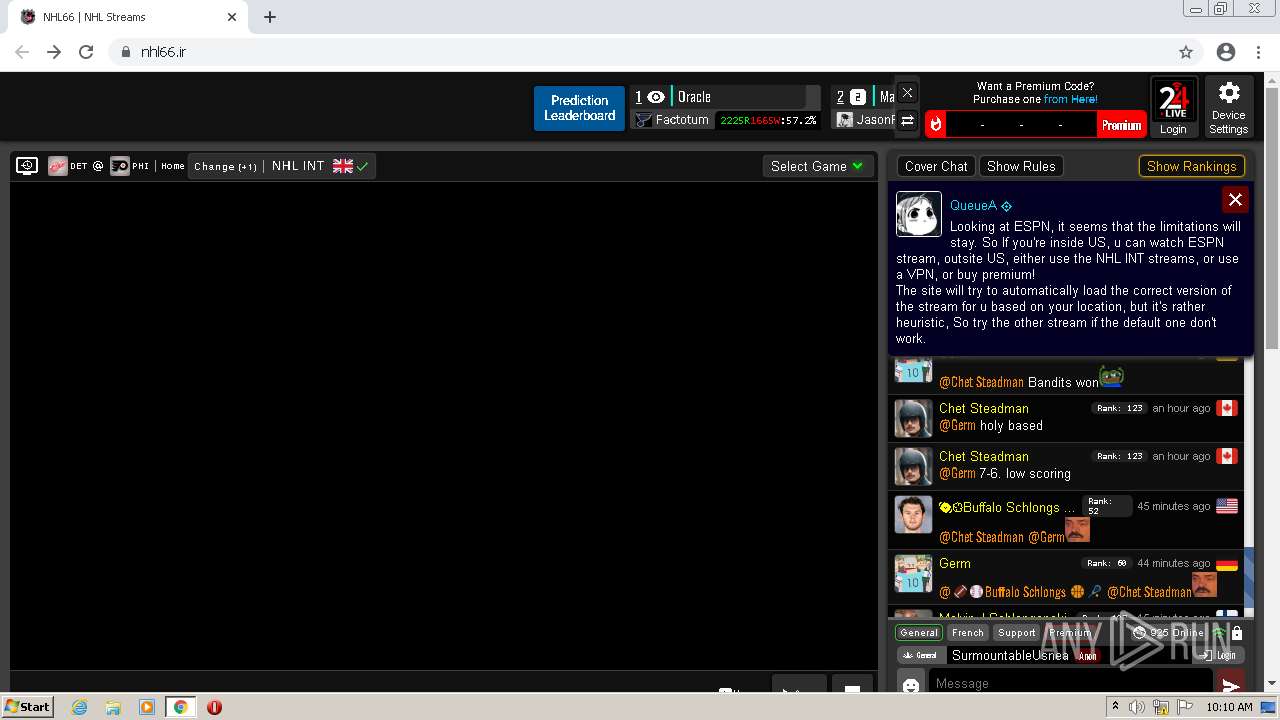
Task: Click the Show Rules button
Action: tap(1020, 166)
